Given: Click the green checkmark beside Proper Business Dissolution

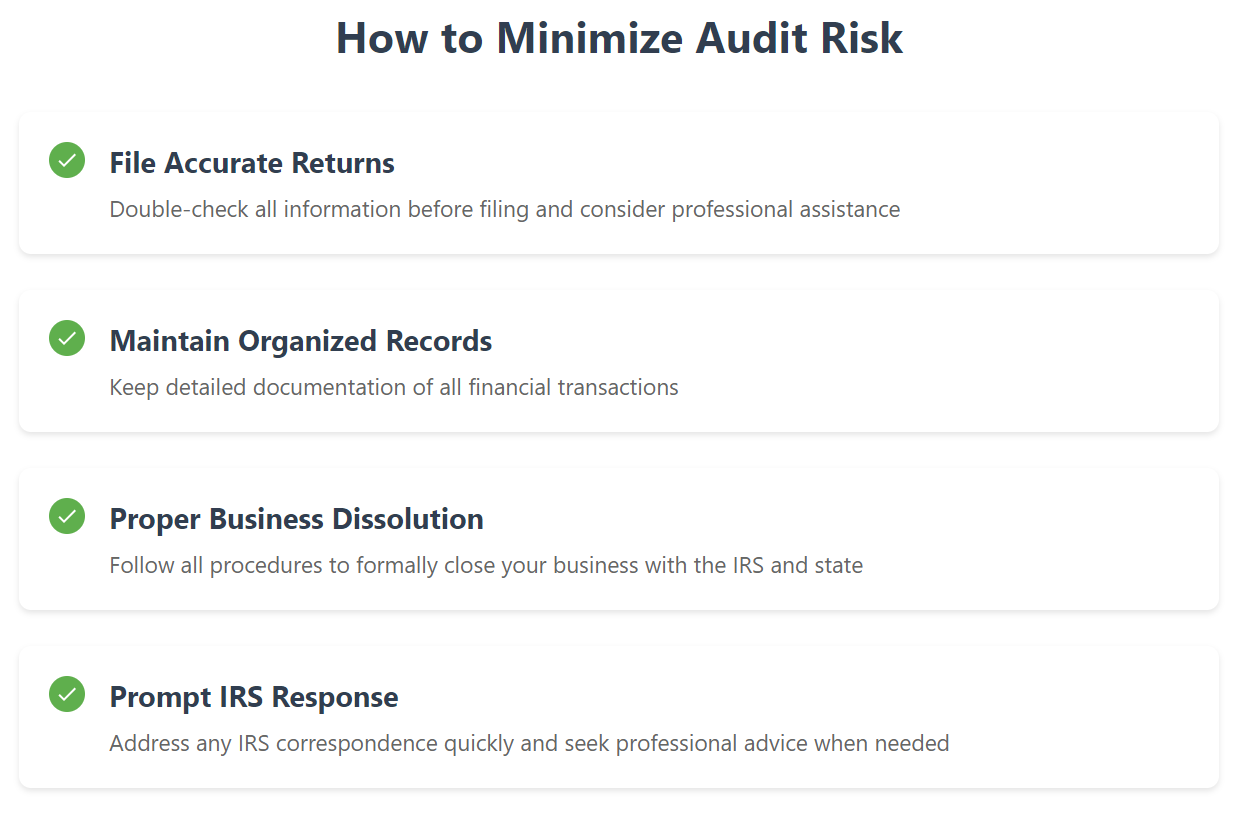Looking at the screenshot, I should [x=67, y=516].
